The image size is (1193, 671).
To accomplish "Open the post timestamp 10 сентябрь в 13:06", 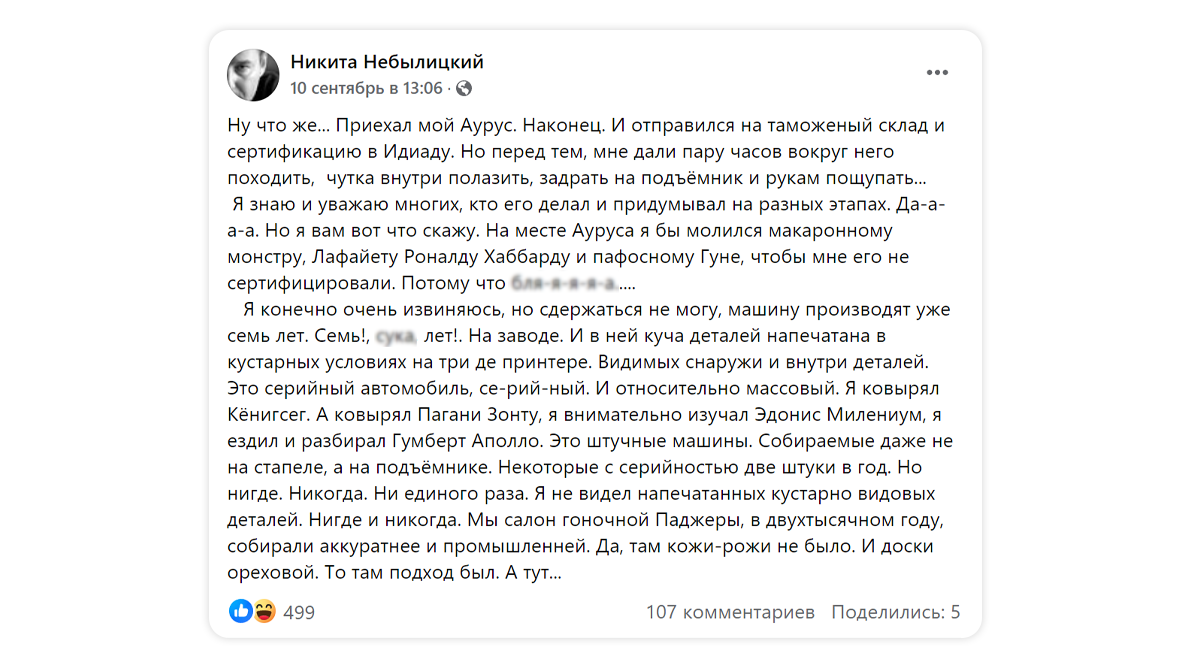I will [366, 88].
